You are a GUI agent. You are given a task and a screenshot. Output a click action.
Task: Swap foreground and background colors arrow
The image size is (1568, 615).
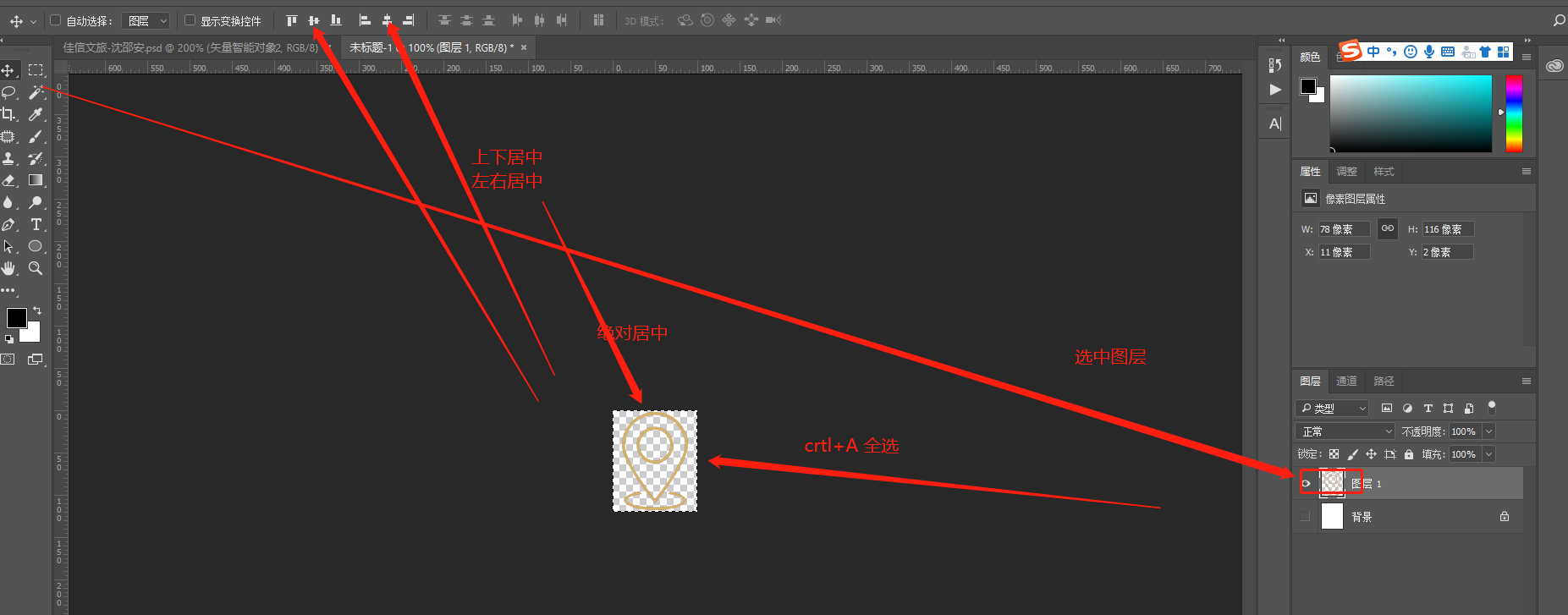[x=37, y=310]
